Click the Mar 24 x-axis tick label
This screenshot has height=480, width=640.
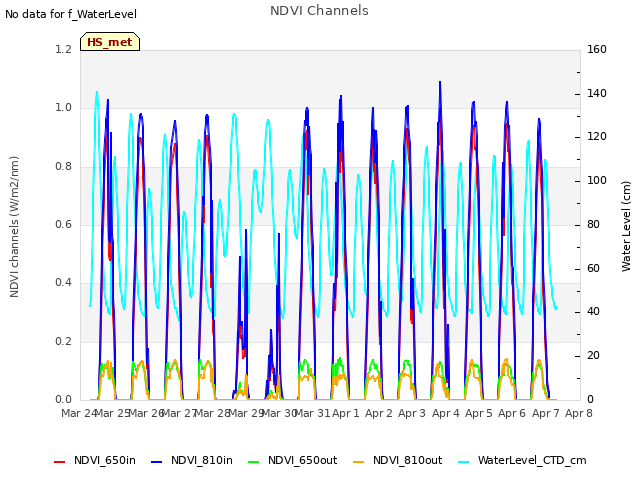(x=79, y=413)
